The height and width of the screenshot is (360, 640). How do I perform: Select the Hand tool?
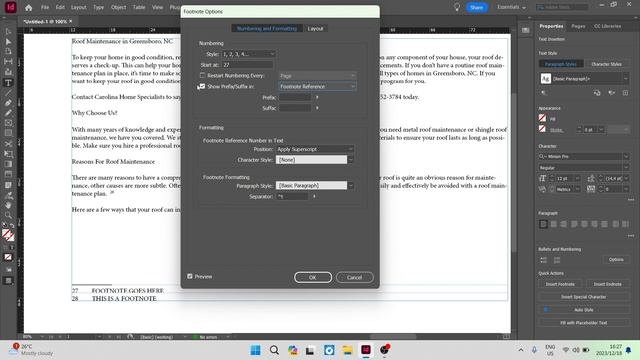tap(8, 205)
